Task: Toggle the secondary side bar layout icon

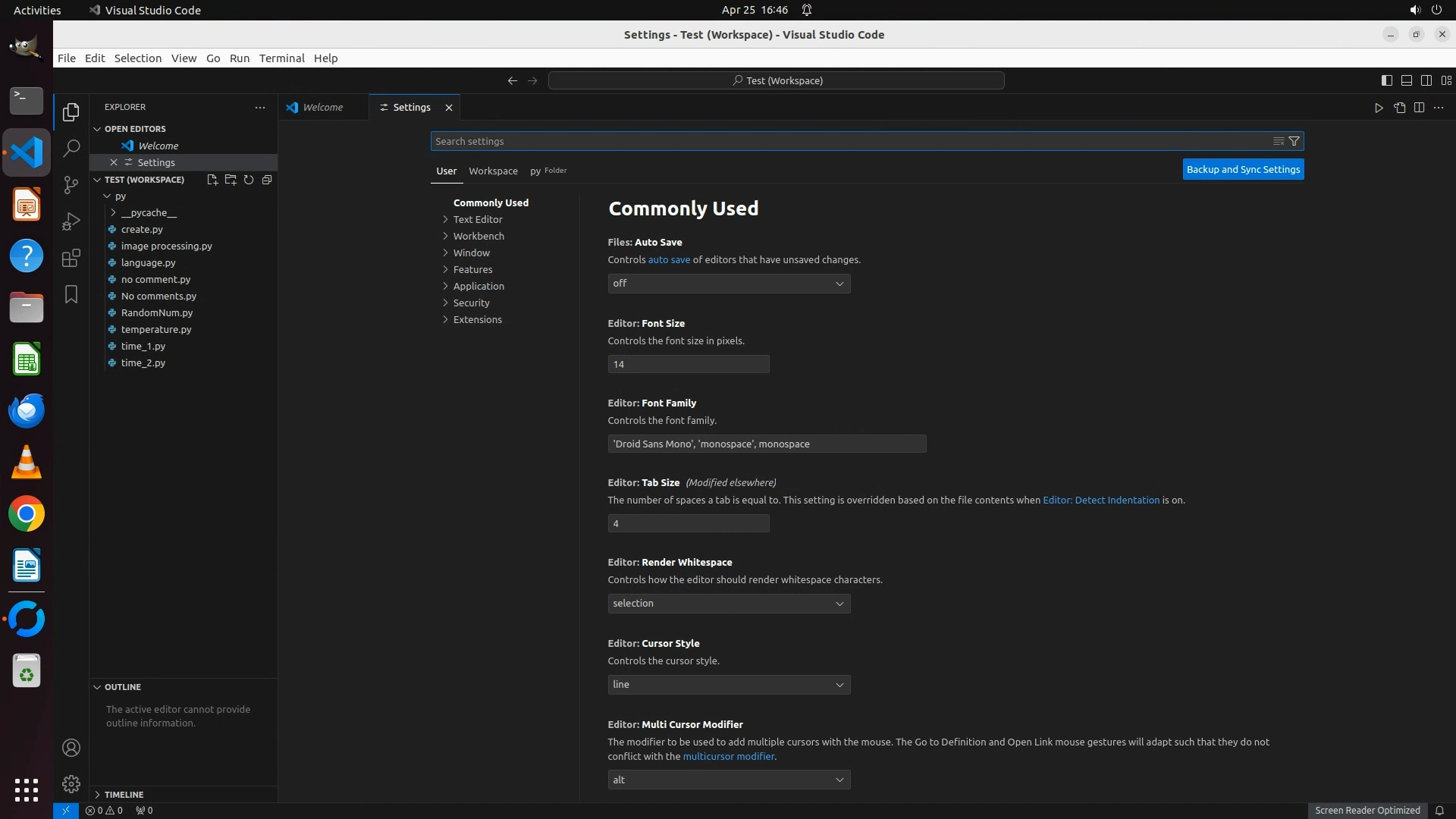Action: (1426, 80)
